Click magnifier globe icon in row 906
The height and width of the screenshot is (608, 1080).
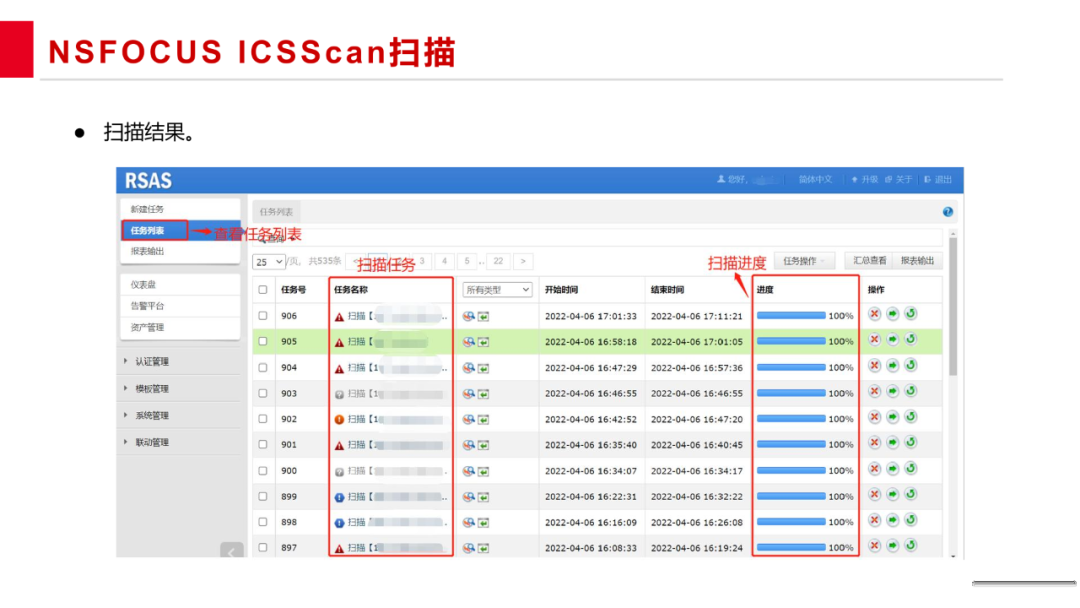coord(468,316)
